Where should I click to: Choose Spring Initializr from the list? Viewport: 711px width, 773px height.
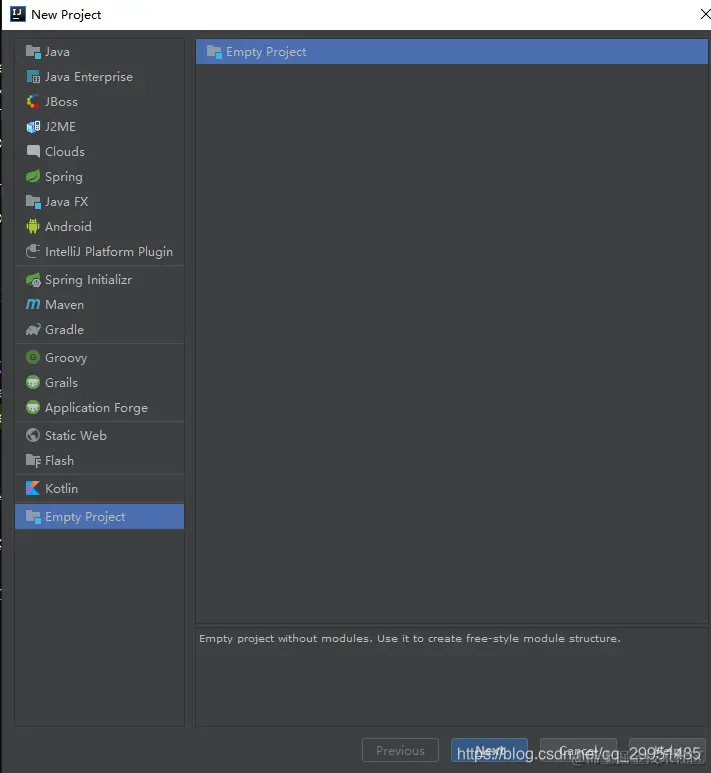point(100,280)
